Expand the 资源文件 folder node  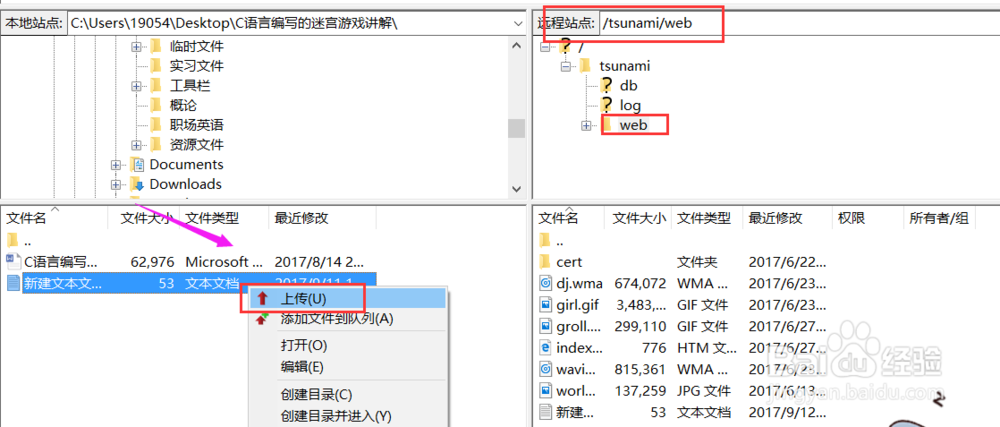pyautogui.click(x=136, y=145)
